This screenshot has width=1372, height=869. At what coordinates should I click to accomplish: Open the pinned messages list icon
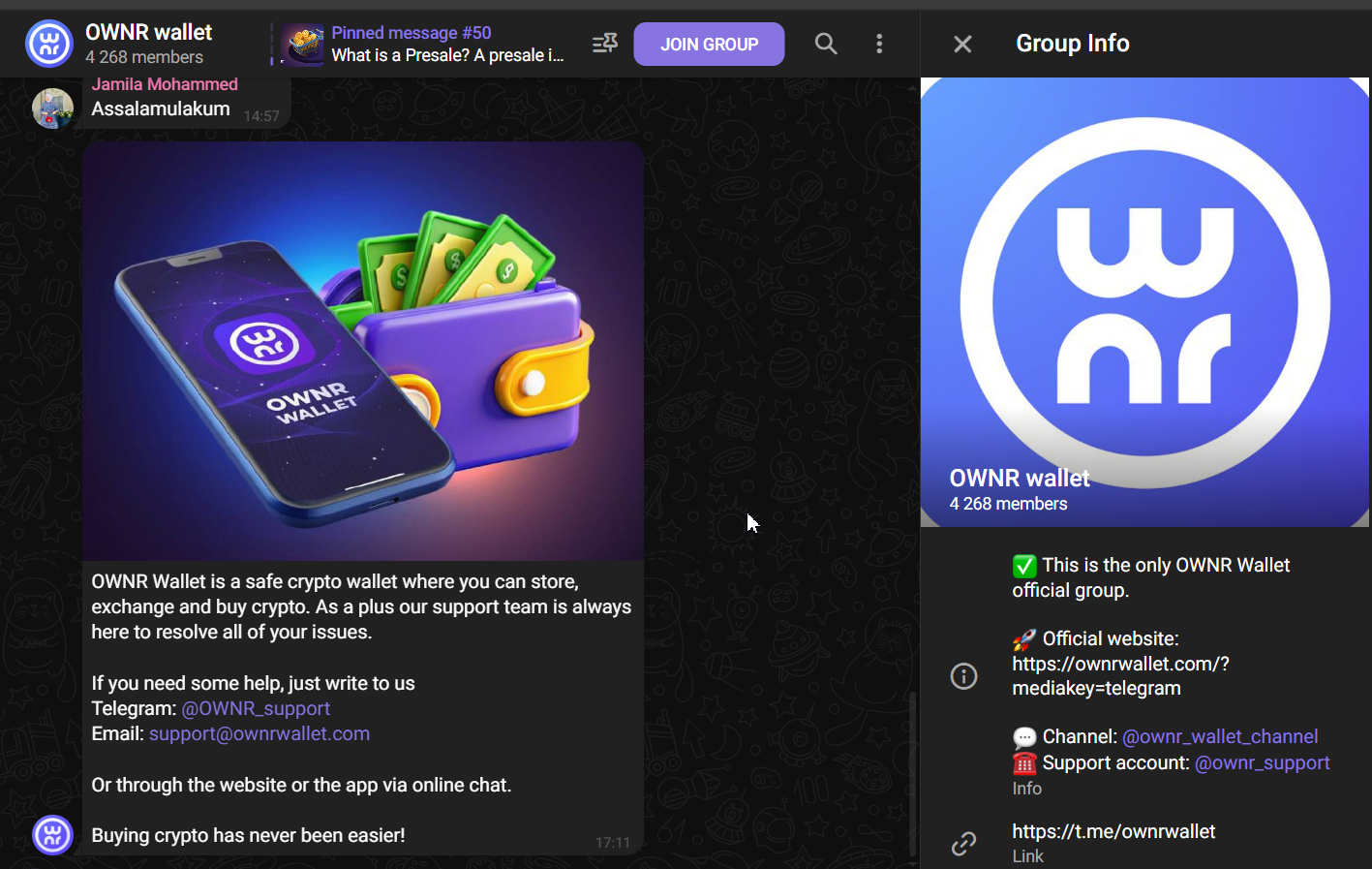point(605,44)
